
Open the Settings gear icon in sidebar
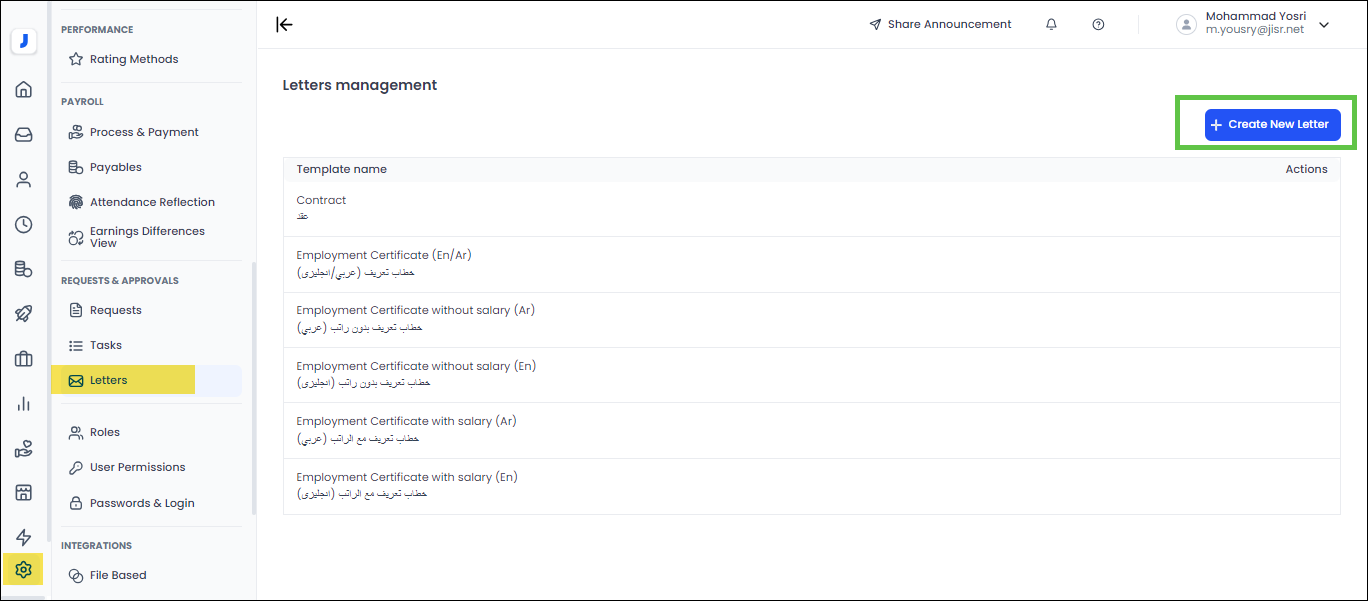pyautogui.click(x=23, y=569)
